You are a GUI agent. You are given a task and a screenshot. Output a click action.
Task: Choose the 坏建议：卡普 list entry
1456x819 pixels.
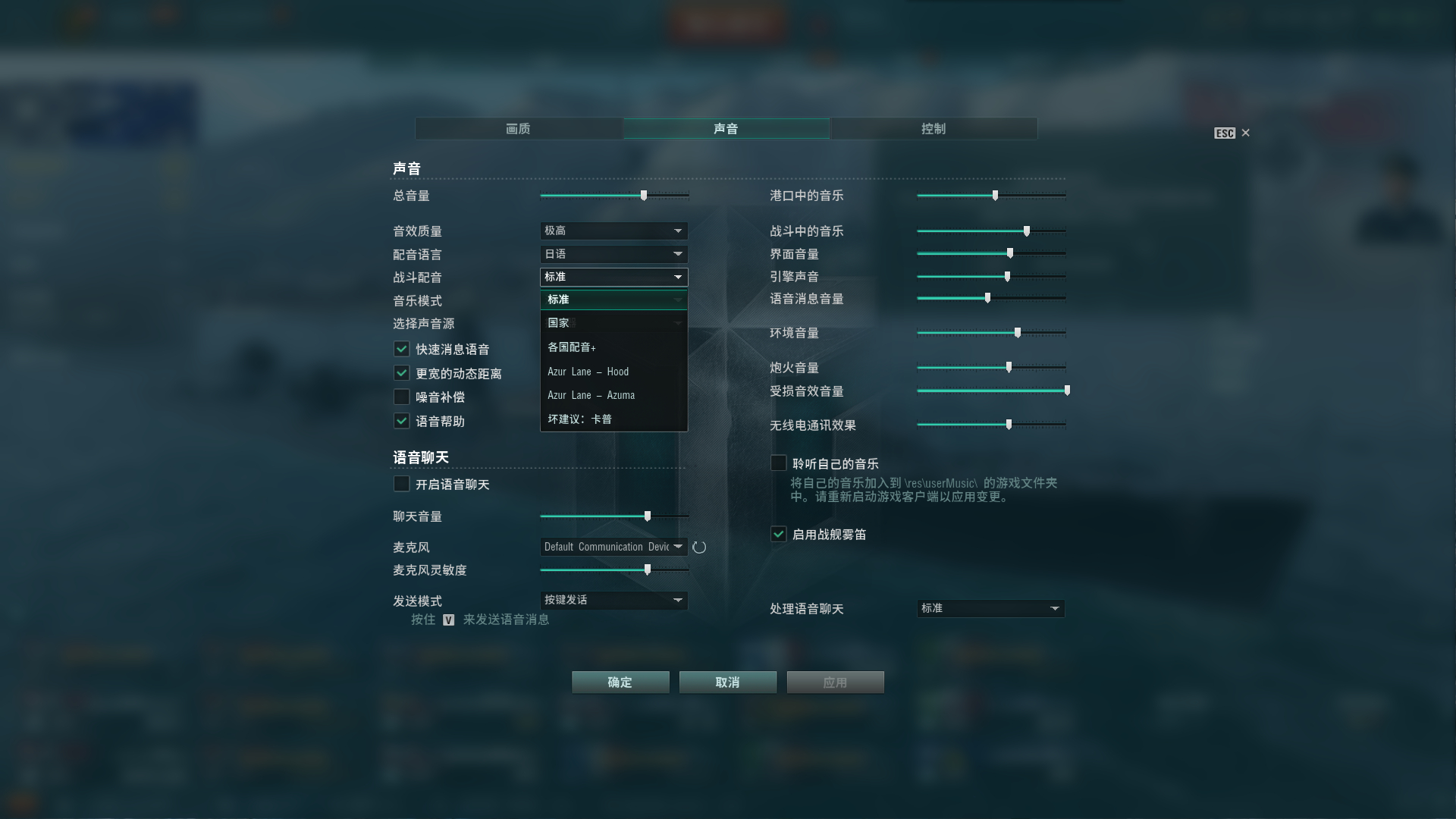tap(614, 419)
